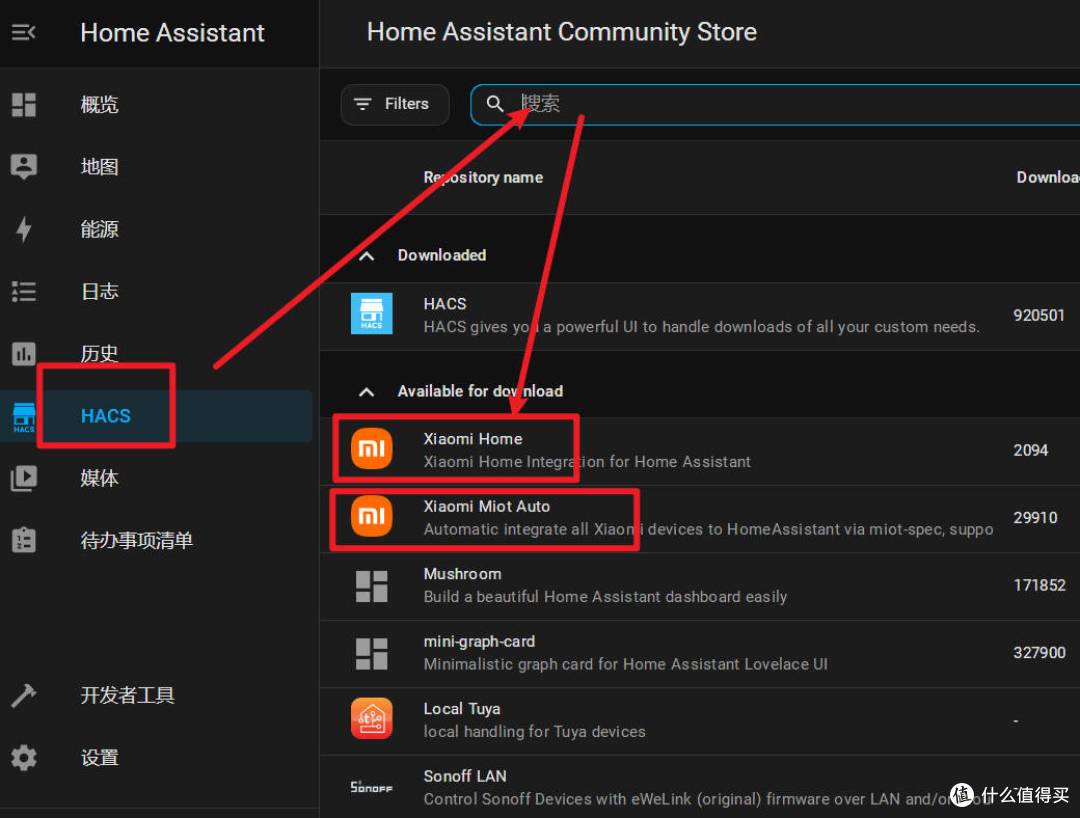Select HACS in the sidebar

pos(106,416)
